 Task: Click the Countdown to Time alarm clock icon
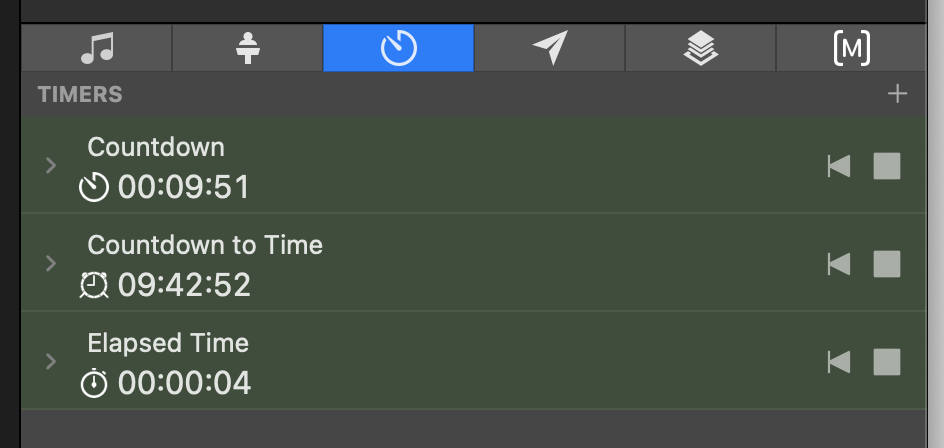(x=94, y=285)
